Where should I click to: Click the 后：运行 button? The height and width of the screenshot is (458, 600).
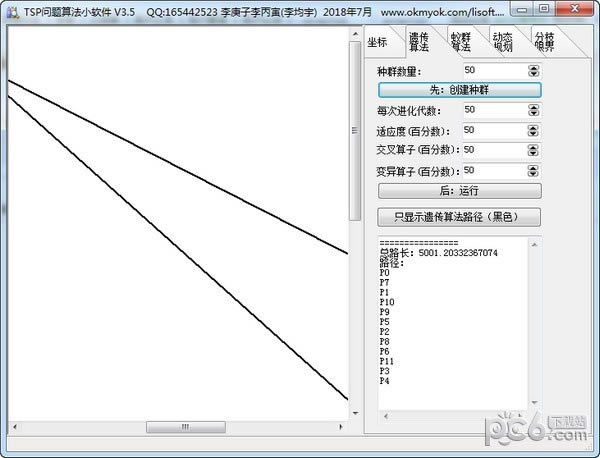point(459,190)
